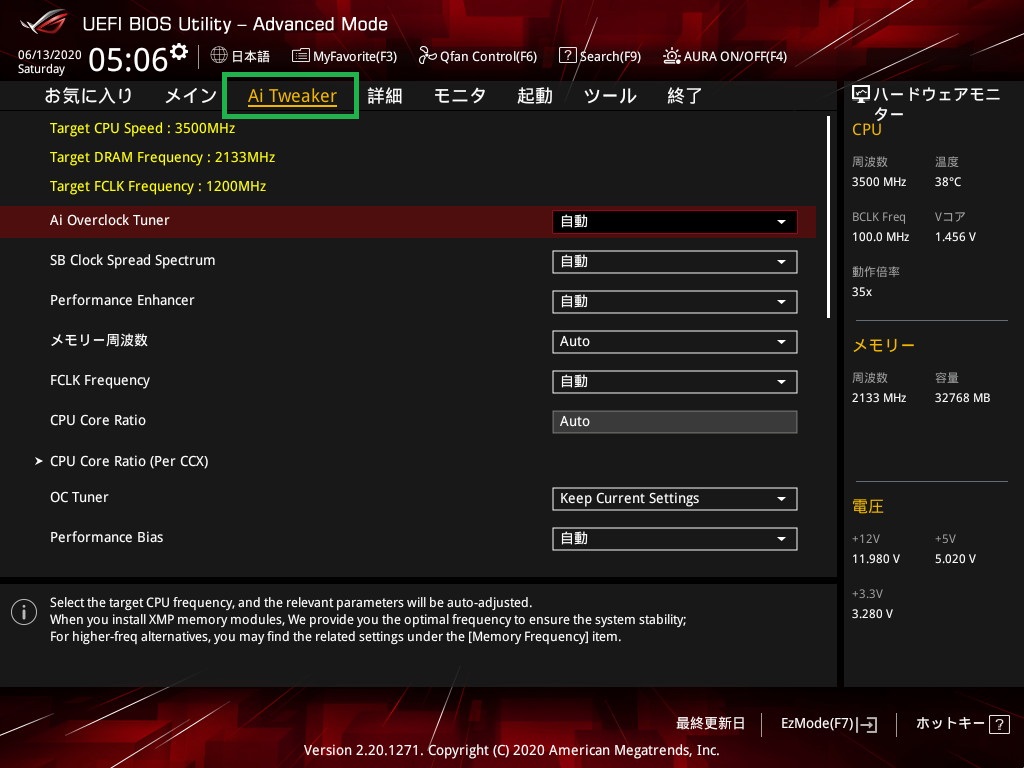Click the EzMode exit arrow icon

[867, 724]
